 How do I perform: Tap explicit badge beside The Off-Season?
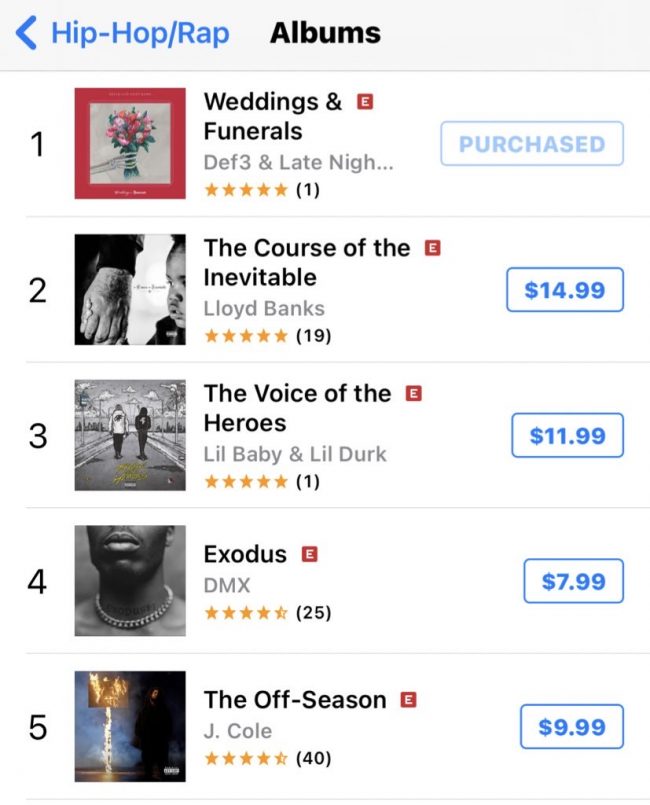point(408,700)
